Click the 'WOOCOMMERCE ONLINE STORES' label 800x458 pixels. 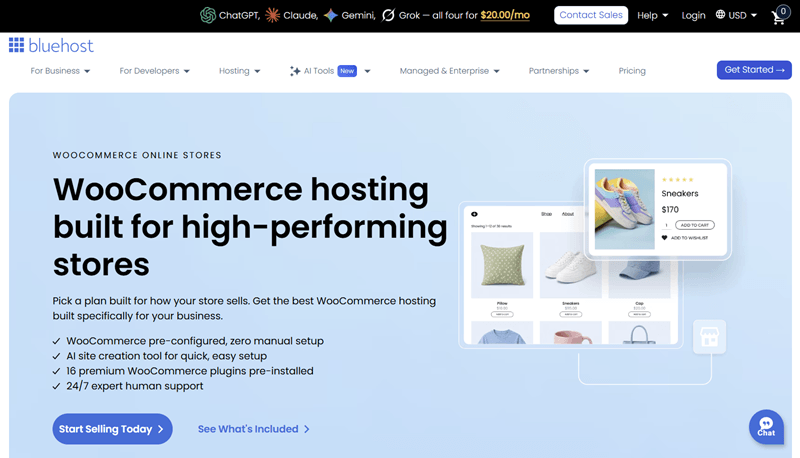tap(137, 155)
